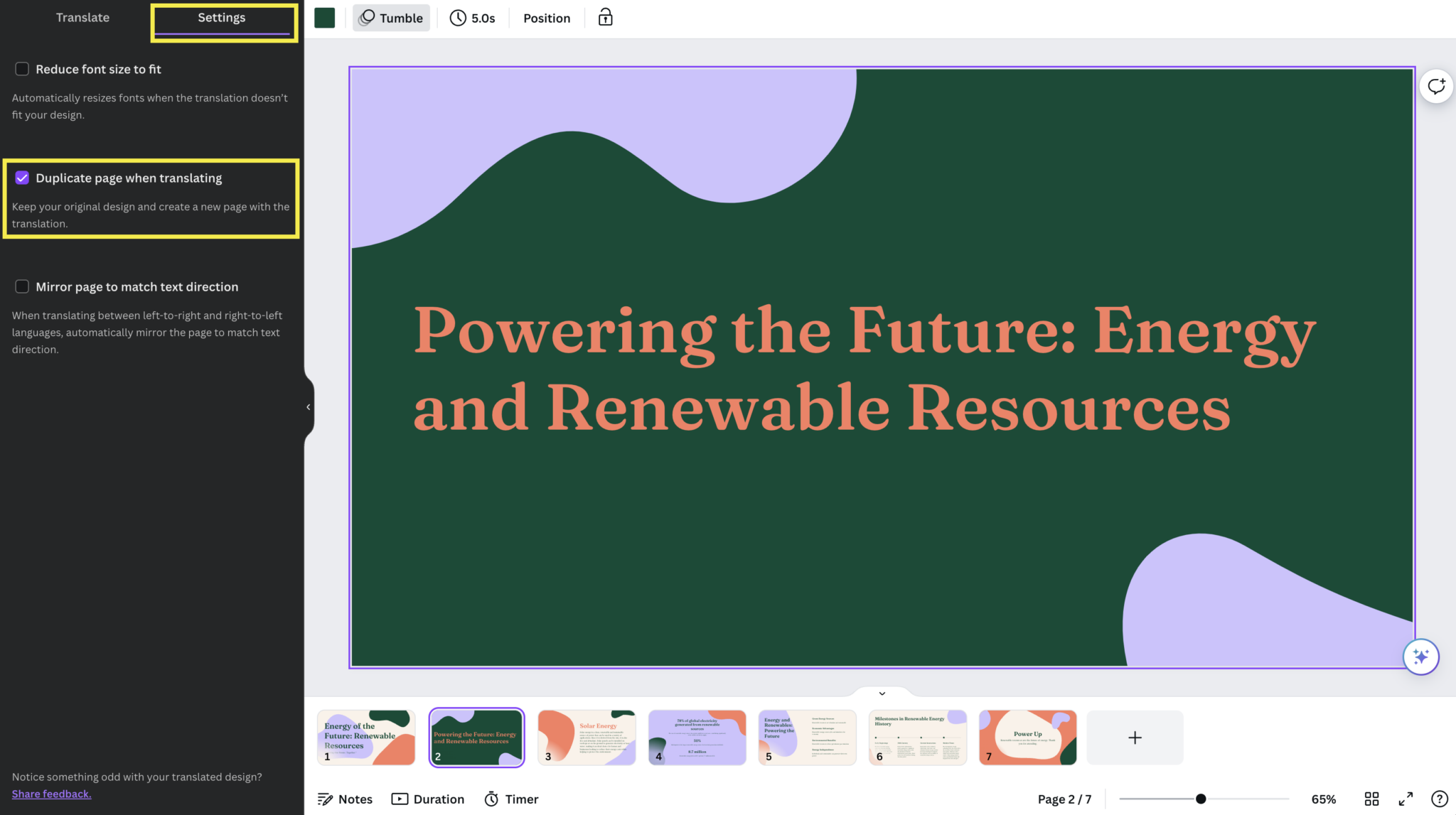1456x815 pixels.
Task: Open the help question mark icon
Action: (1439, 799)
